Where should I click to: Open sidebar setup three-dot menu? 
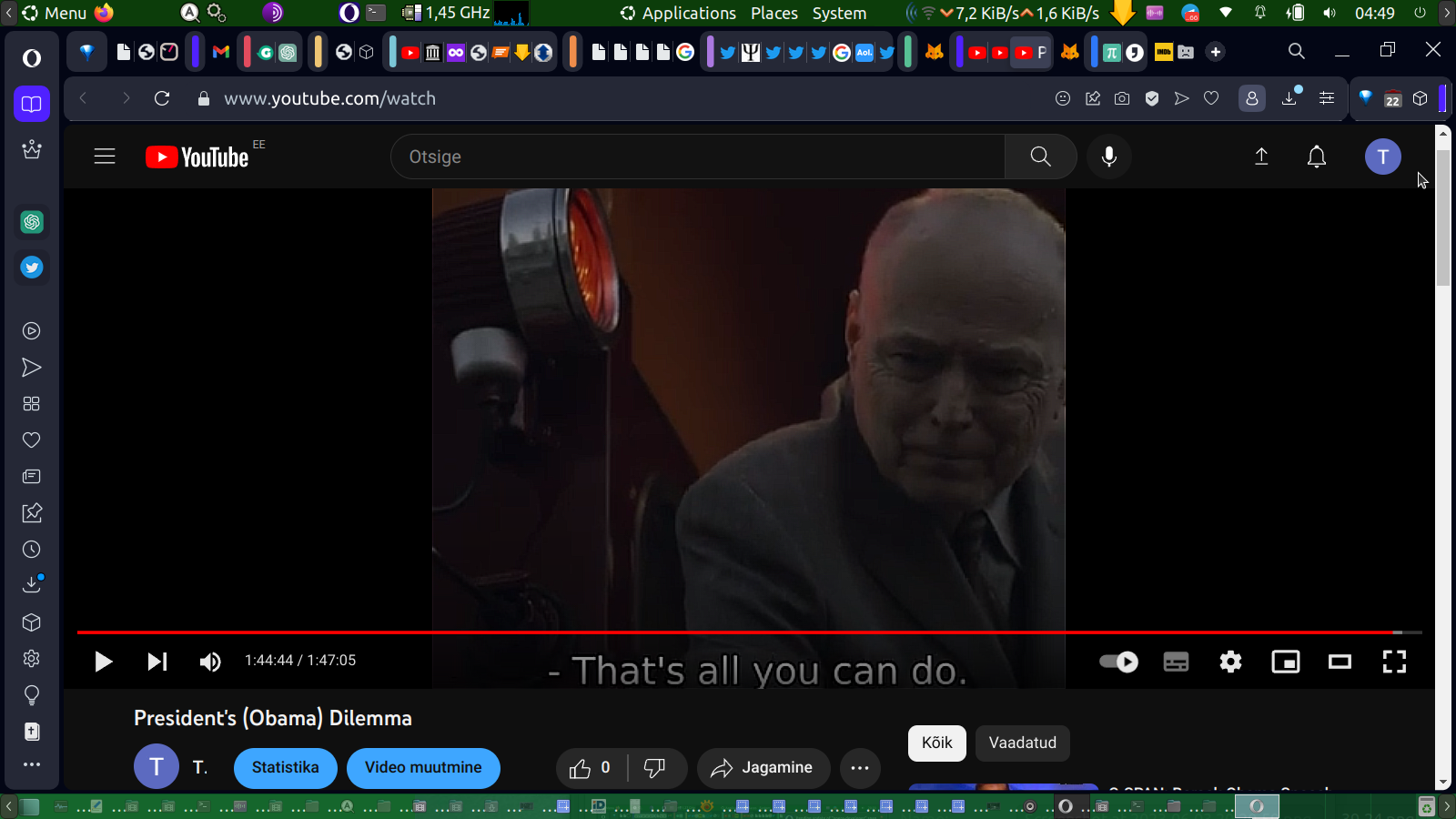coord(32,764)
